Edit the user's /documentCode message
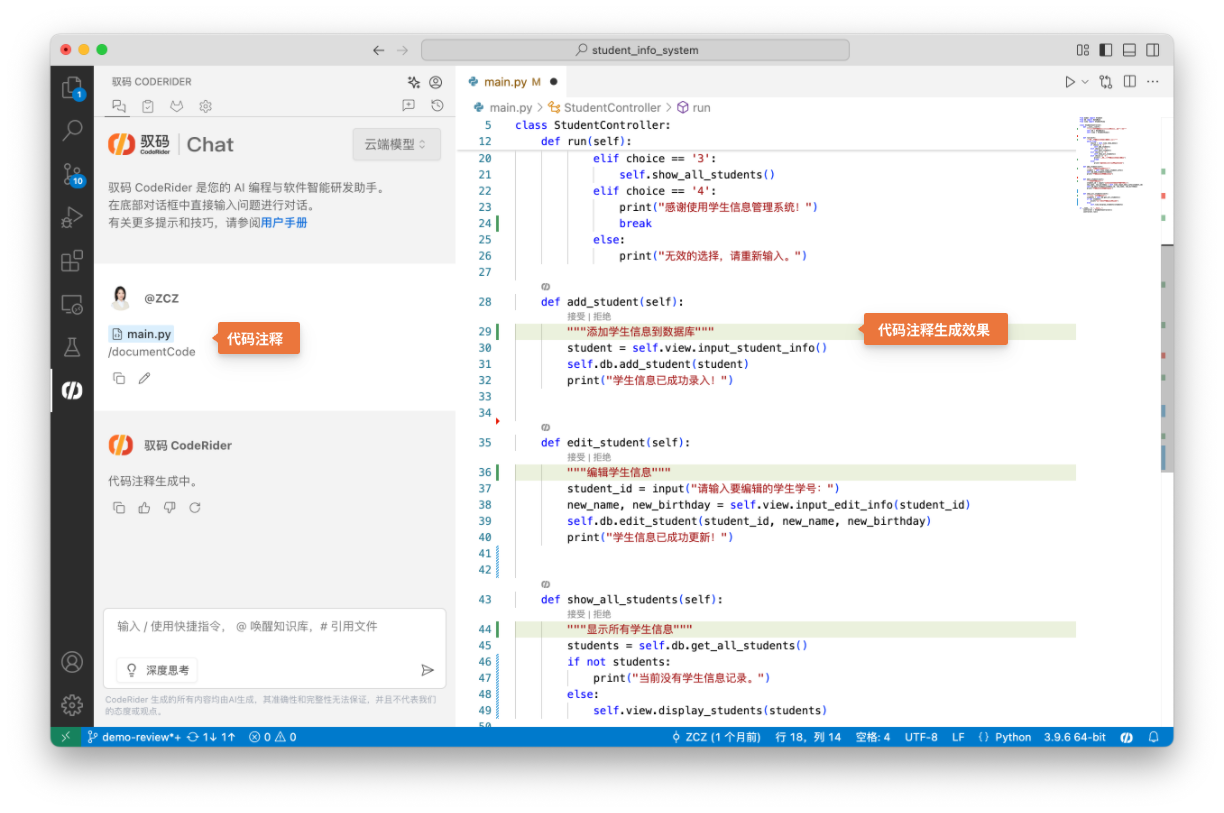The width and height of the screenshot is (1224, 813). 144,378
